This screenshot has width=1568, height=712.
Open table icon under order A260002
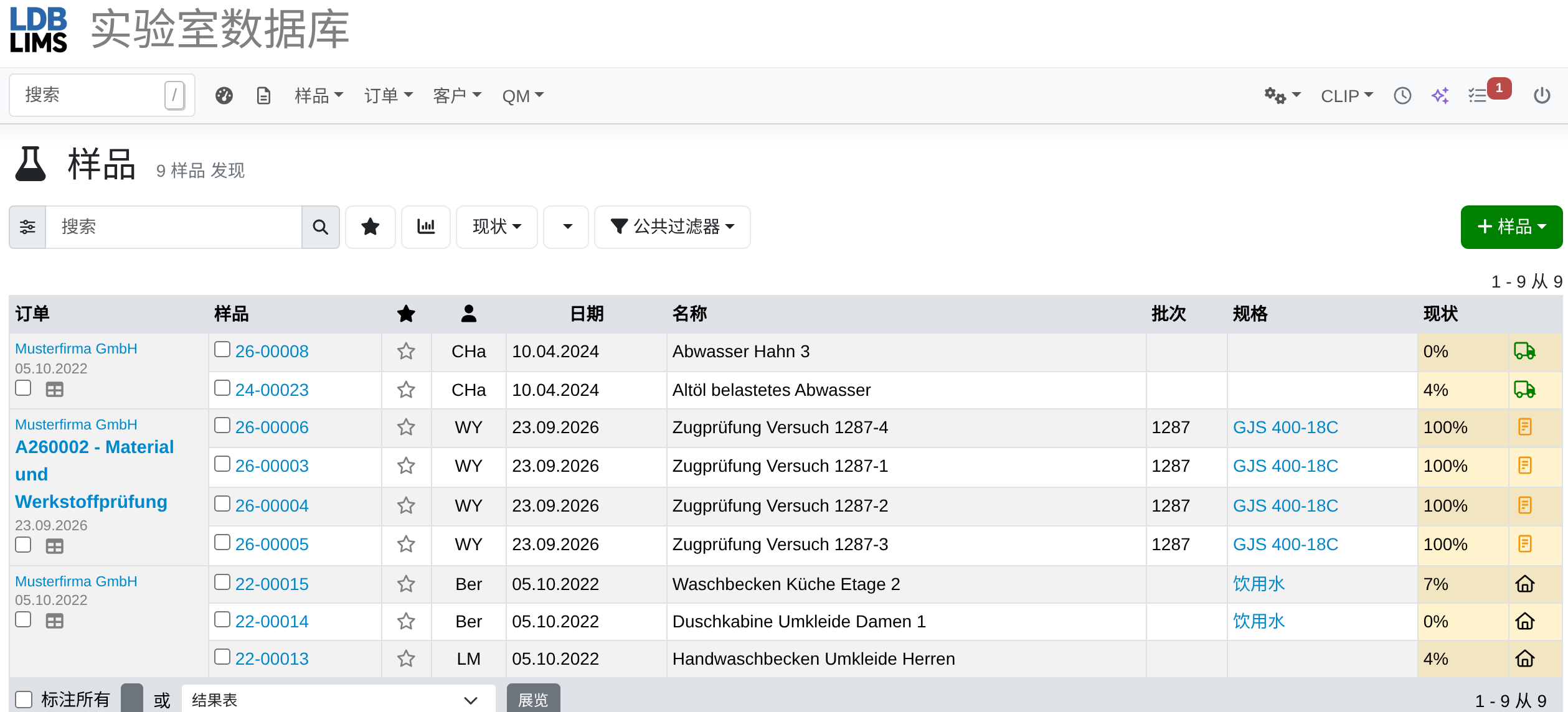coord(54,546)
